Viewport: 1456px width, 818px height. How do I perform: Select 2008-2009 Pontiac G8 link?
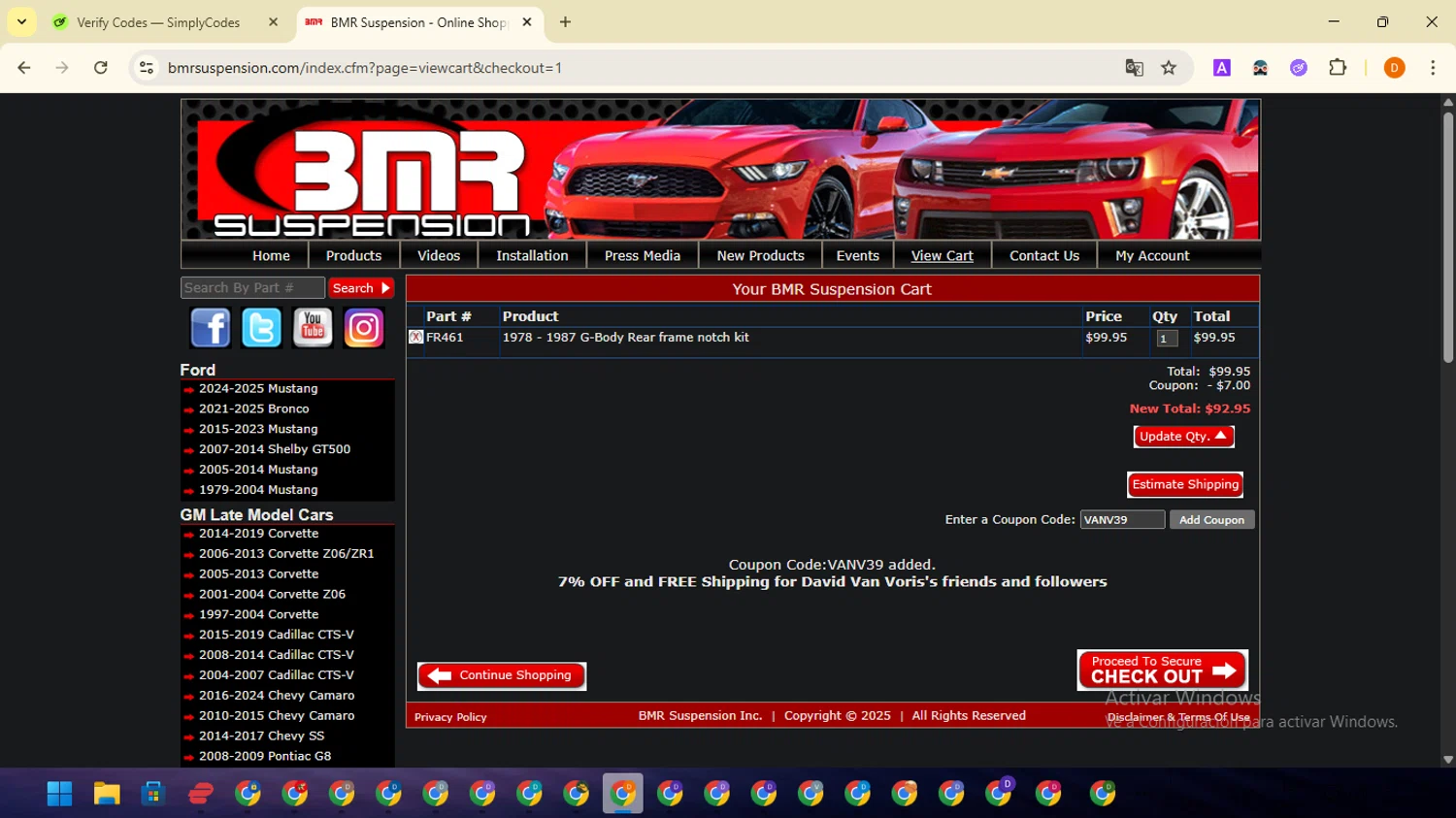point(265,756)
